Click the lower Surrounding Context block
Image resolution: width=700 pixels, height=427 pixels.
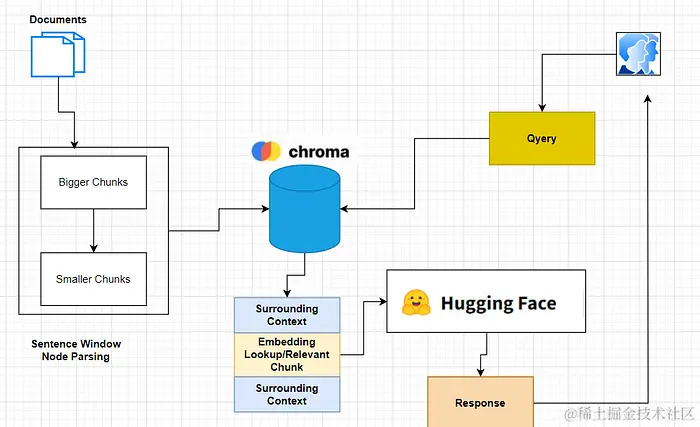(287, 394)
